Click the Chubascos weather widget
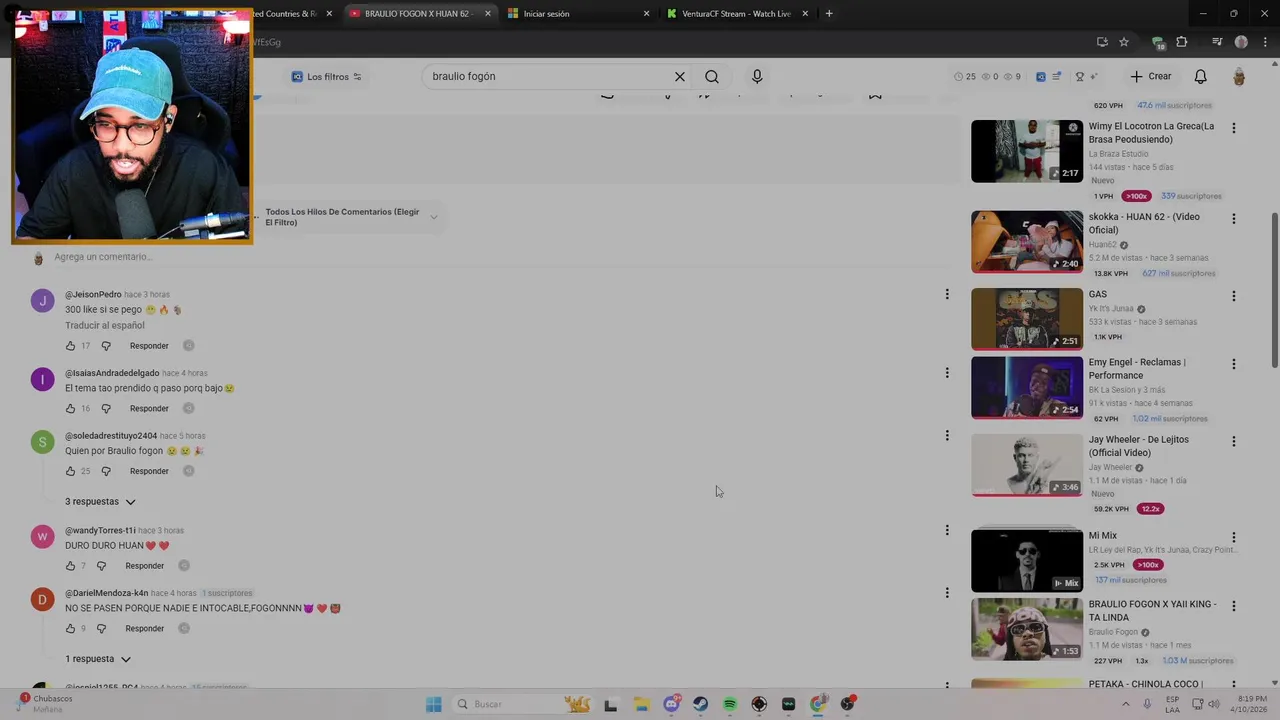1280x720 pixels. point(45,704)
